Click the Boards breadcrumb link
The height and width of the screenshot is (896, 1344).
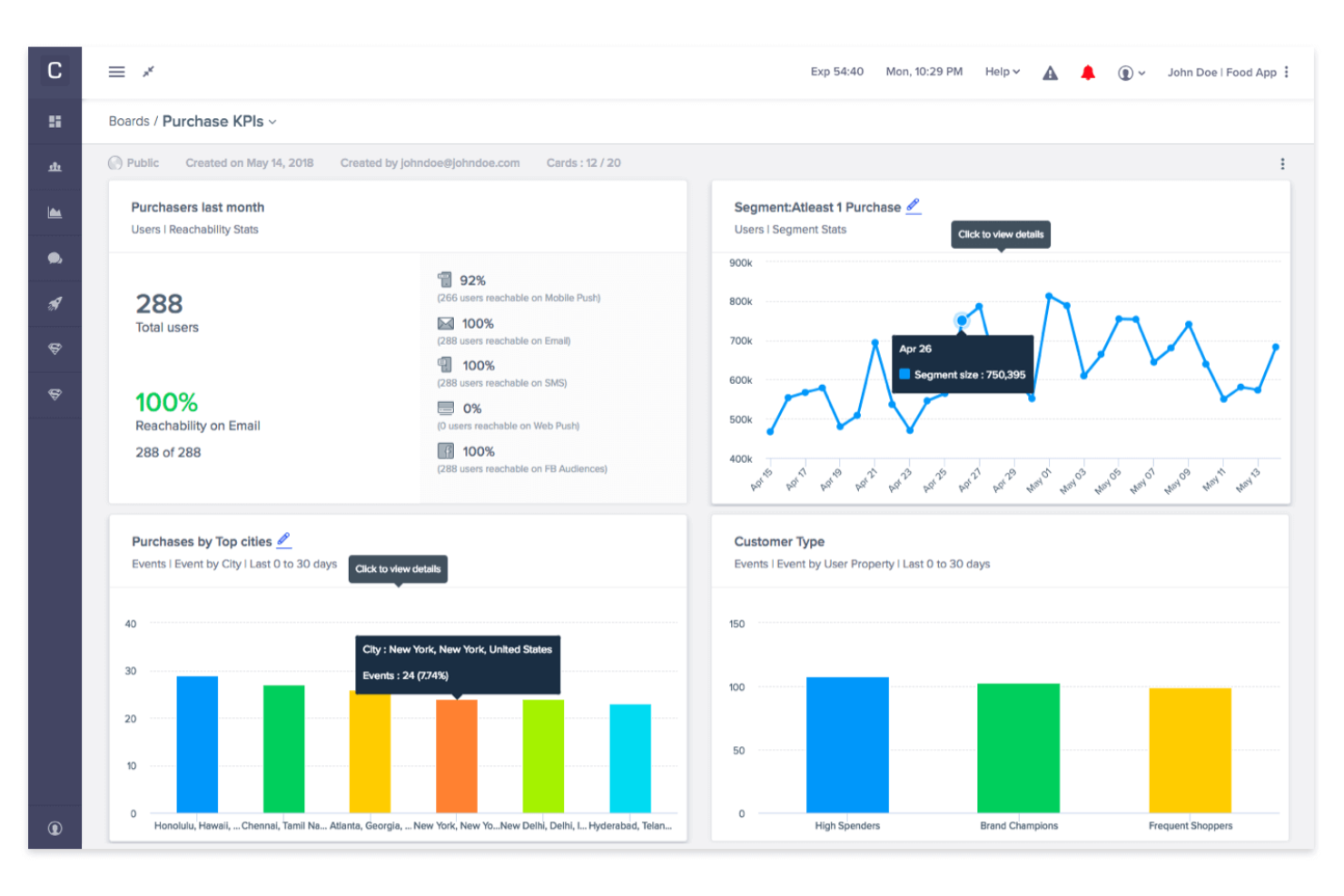(129, 121)
